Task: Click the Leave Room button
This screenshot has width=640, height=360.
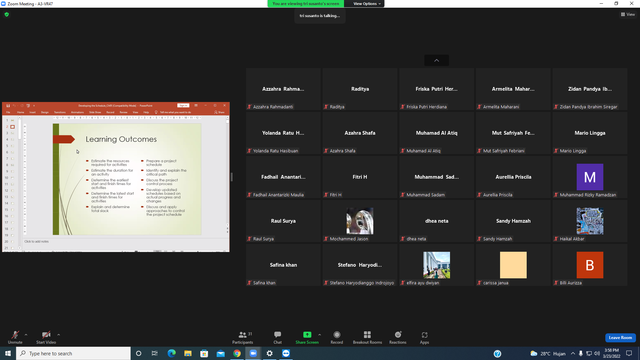Action: click(x=620, y=338)
